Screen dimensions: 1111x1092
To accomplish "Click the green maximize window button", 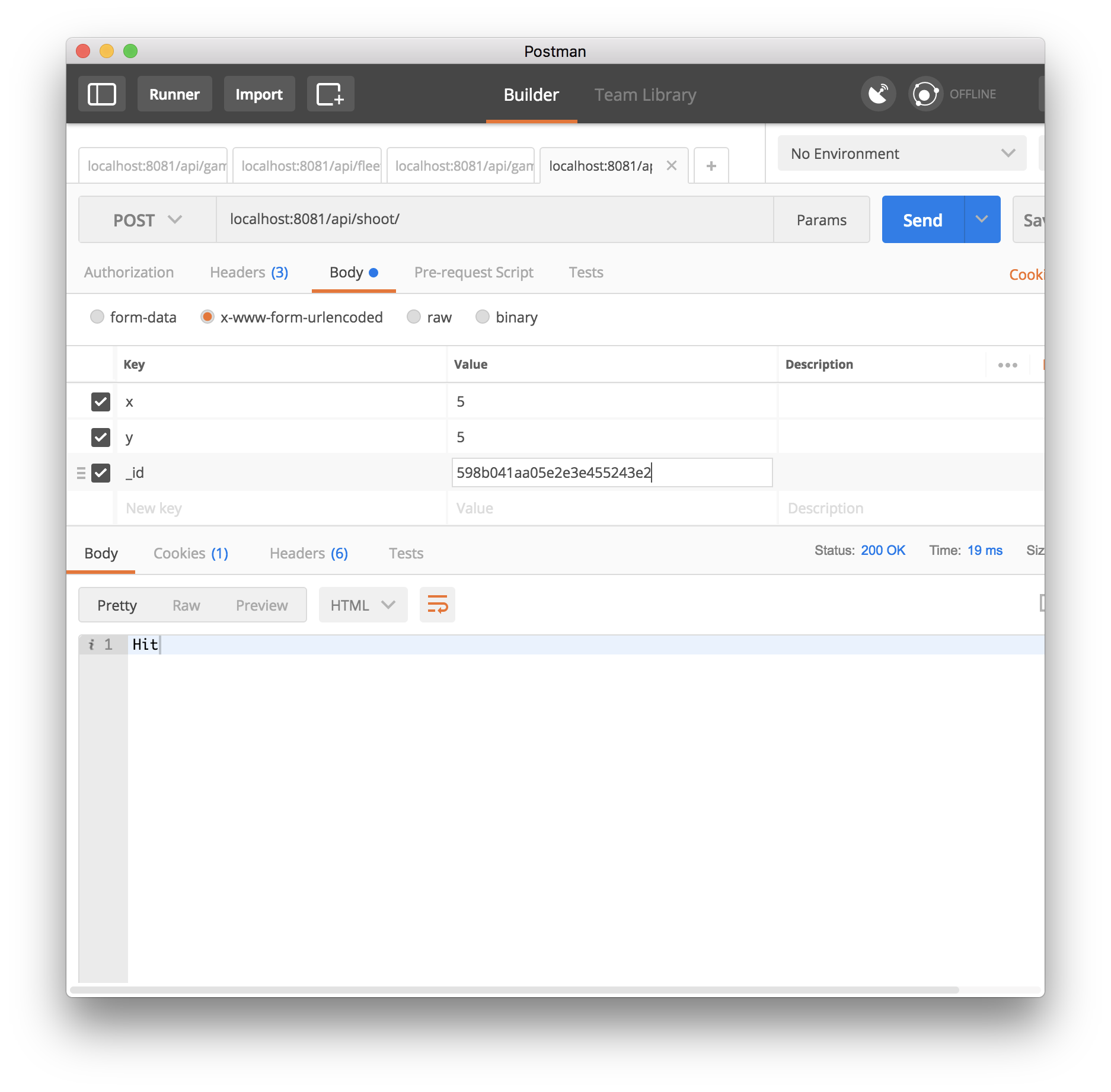I will pyautogui.click(x=130, y=51).
